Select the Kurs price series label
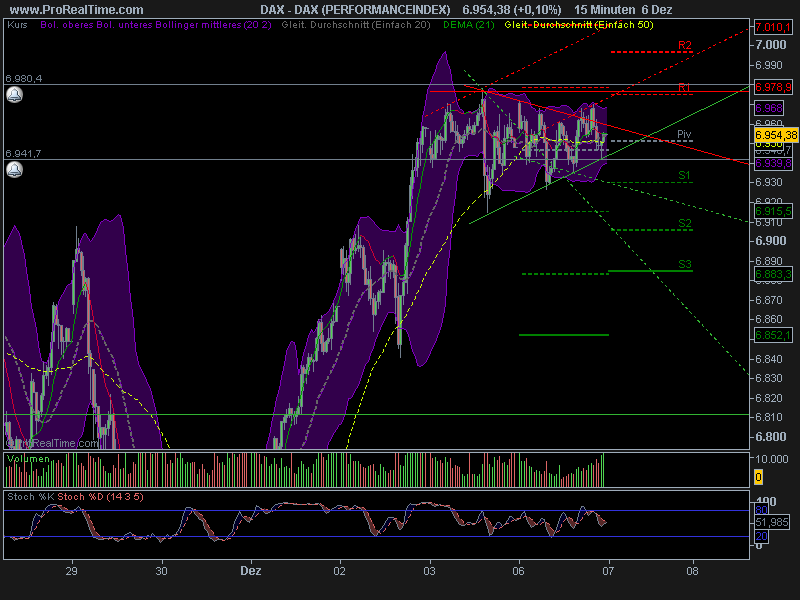The image size is (800, 600). point(17,24)
